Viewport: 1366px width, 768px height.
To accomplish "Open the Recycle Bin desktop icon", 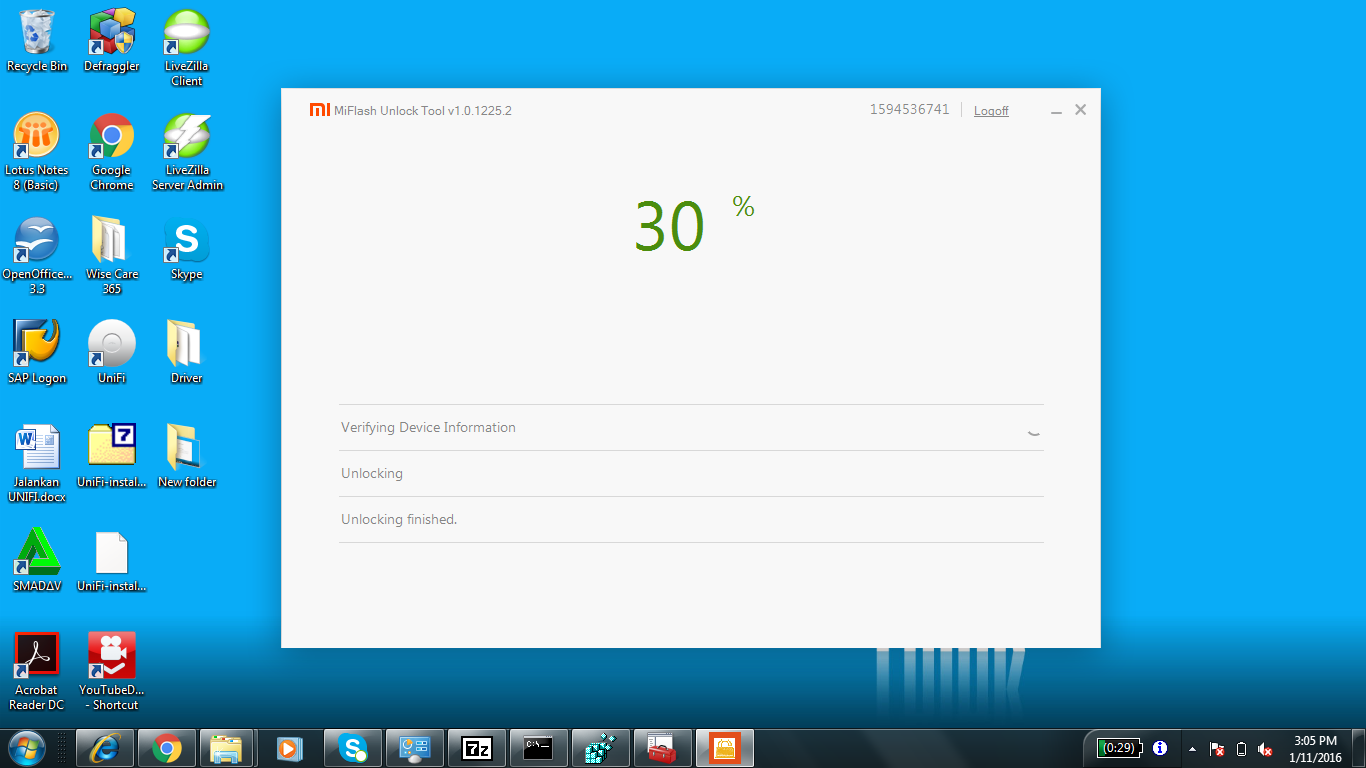I will (x=37, y=41).
